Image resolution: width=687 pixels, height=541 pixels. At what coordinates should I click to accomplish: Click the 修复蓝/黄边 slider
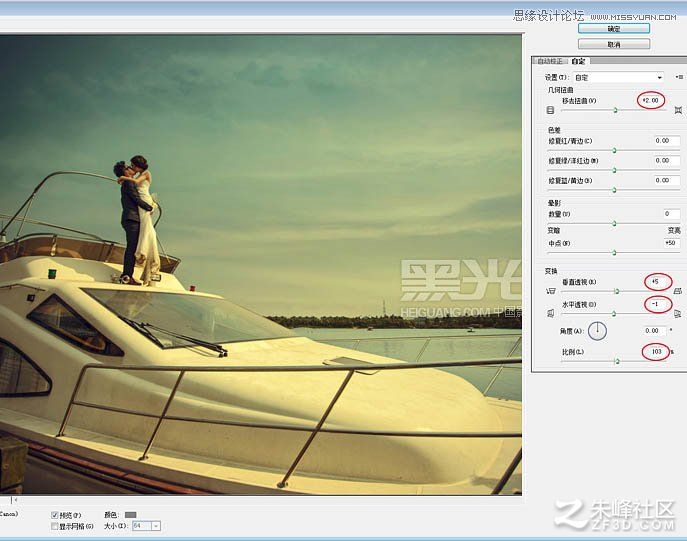[614, 190]
